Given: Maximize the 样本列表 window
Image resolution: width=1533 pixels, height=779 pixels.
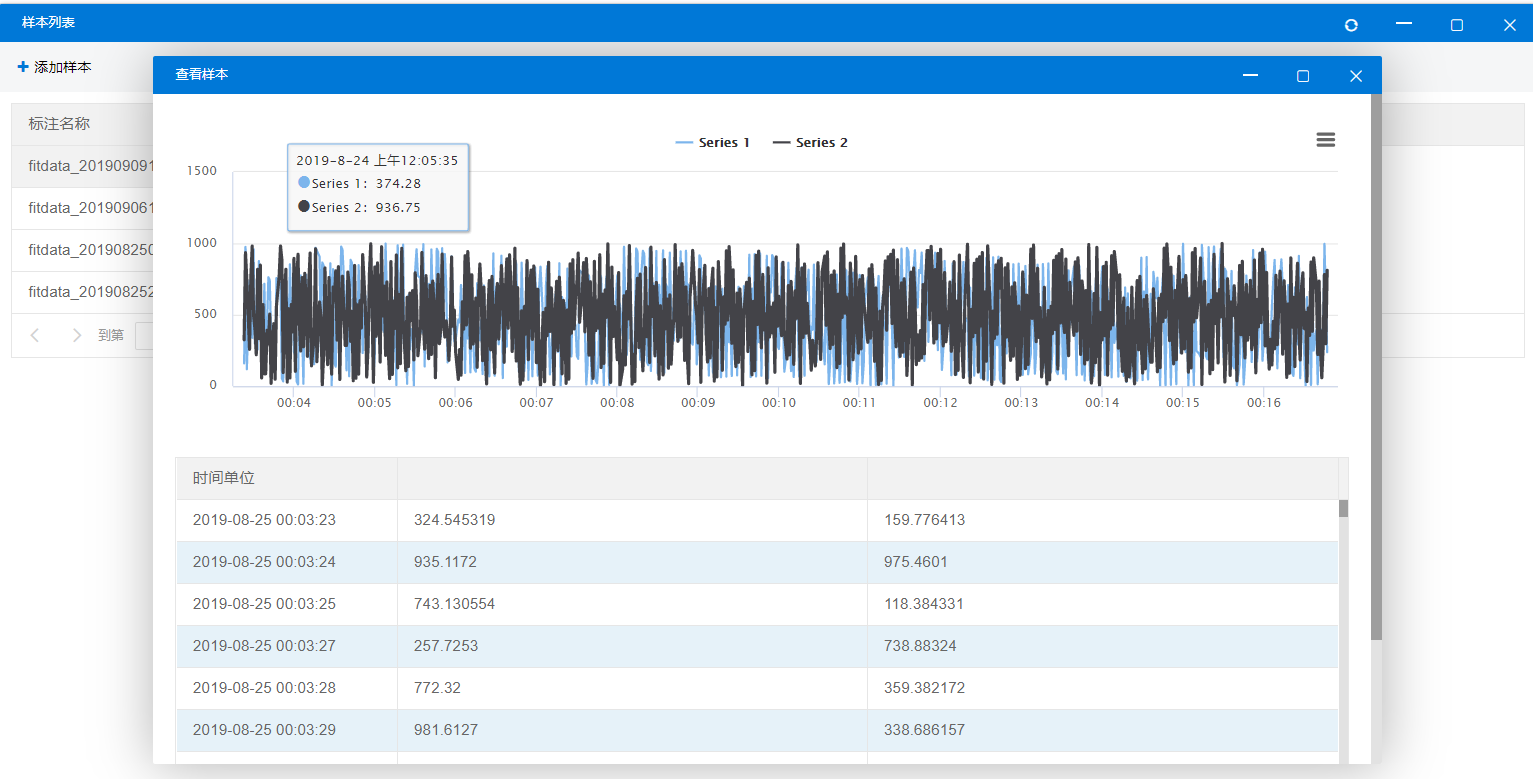Looking at the screenshot, I should tap(1457, 25).
